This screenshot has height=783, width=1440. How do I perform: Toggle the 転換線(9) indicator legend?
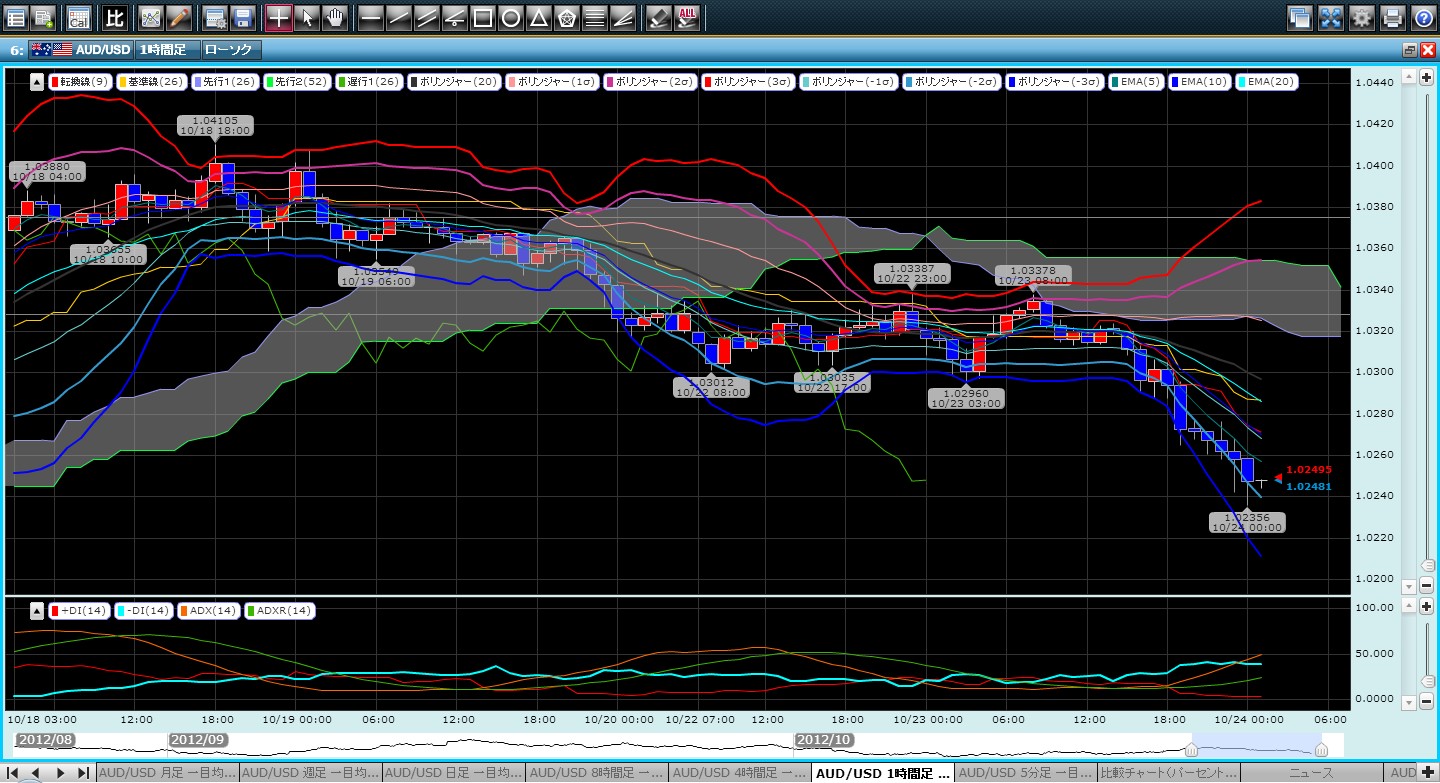pyautogui.click(x=80, y=82)
